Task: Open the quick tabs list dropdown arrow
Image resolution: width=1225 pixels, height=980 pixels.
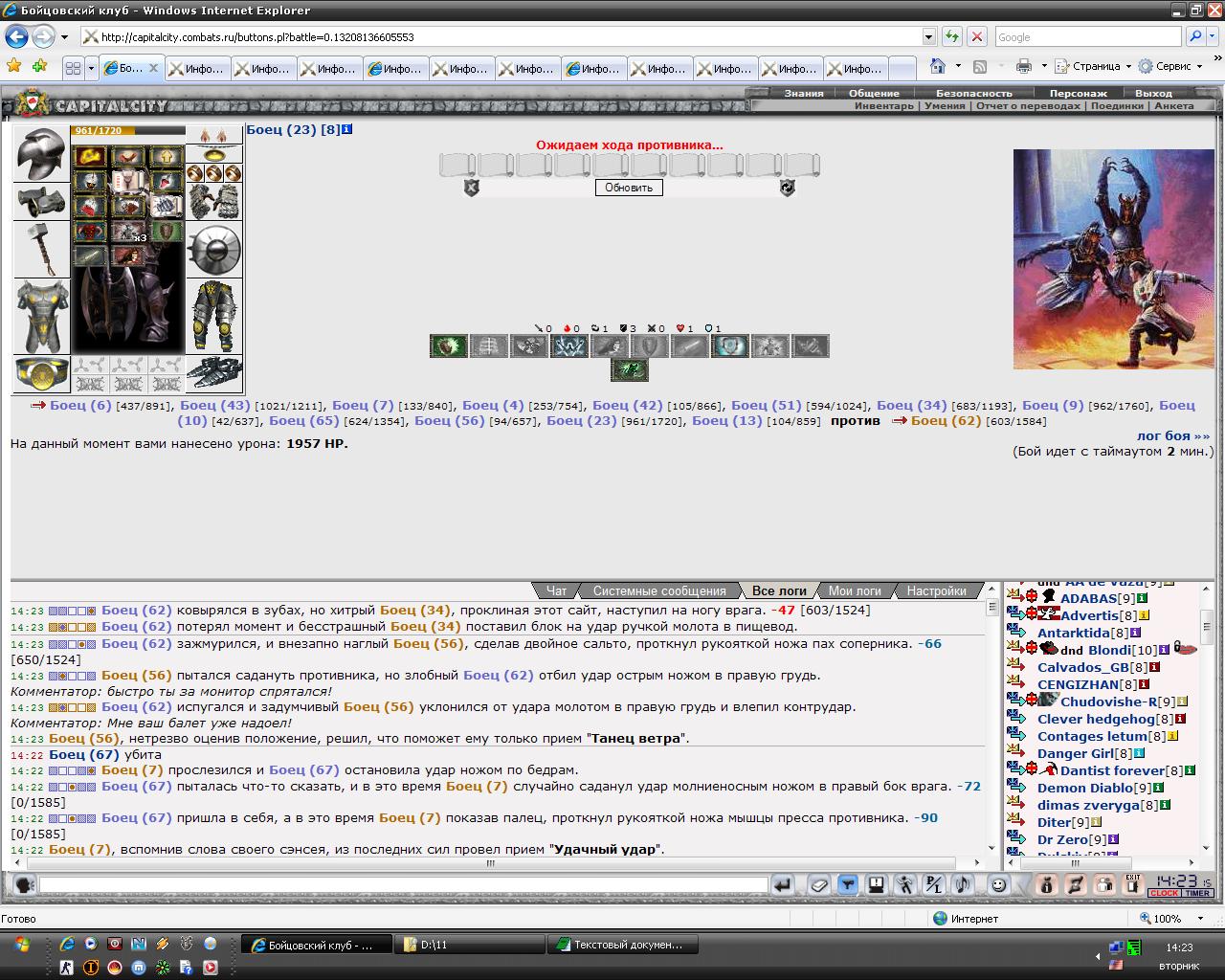Action: [x=92, y=68]
